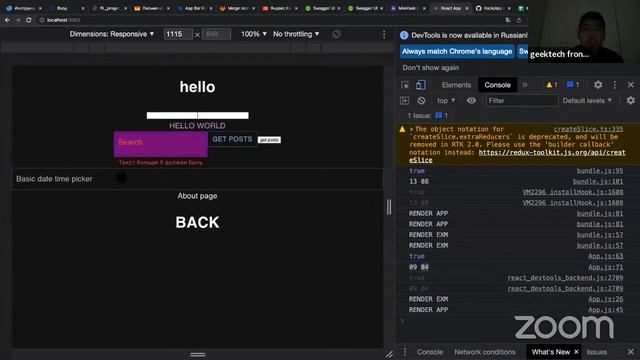Open Customize and control DevTools menu
The image size is (640, 360).
615,85
